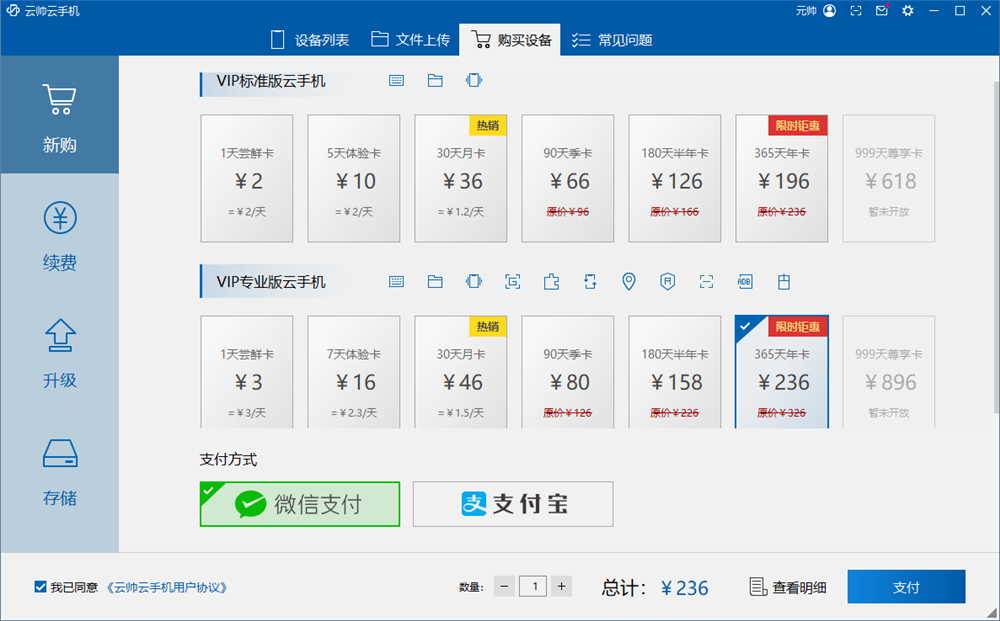Click the vertical scrollbar on right

(996, 249)
